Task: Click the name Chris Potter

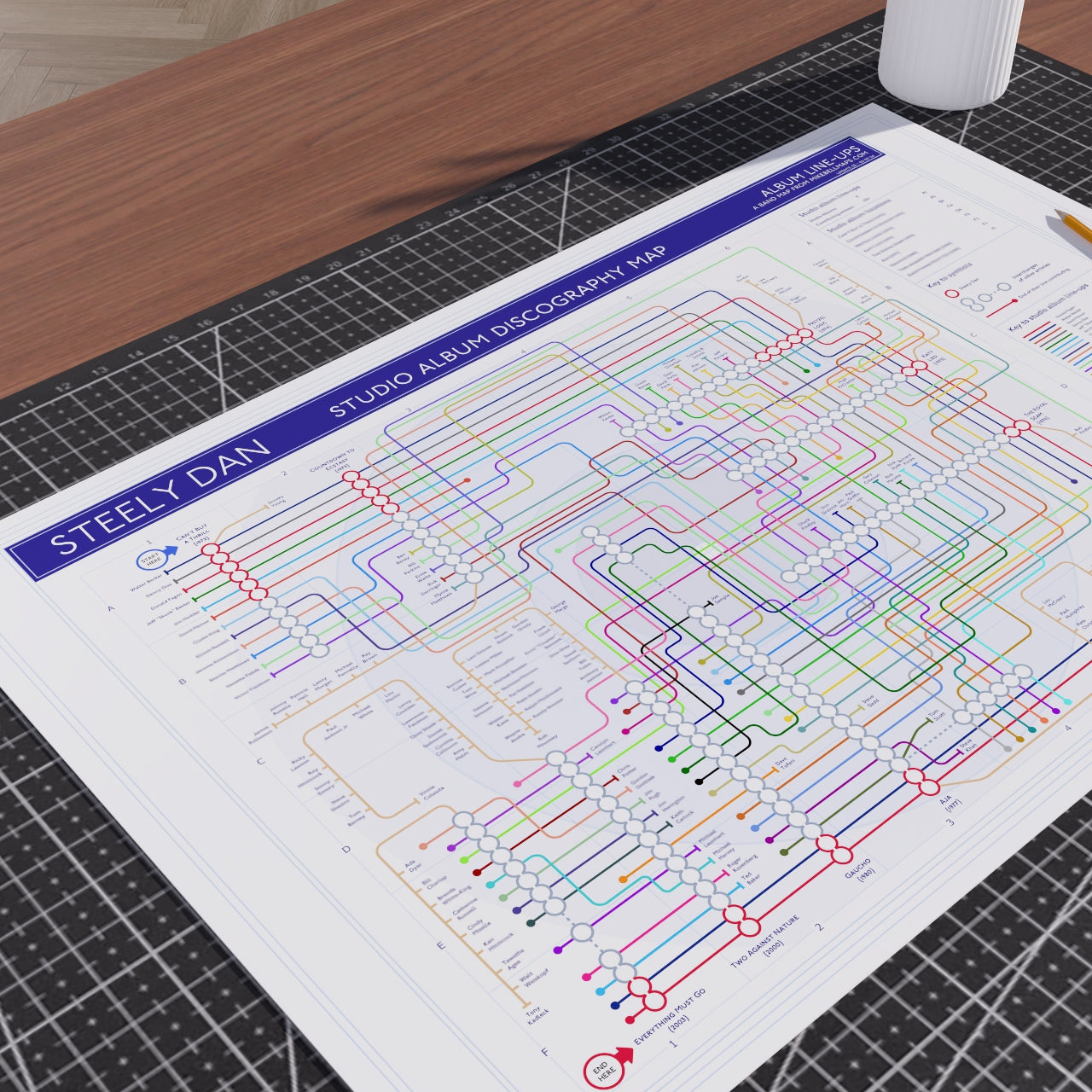Action: click(x=625, y=770)
